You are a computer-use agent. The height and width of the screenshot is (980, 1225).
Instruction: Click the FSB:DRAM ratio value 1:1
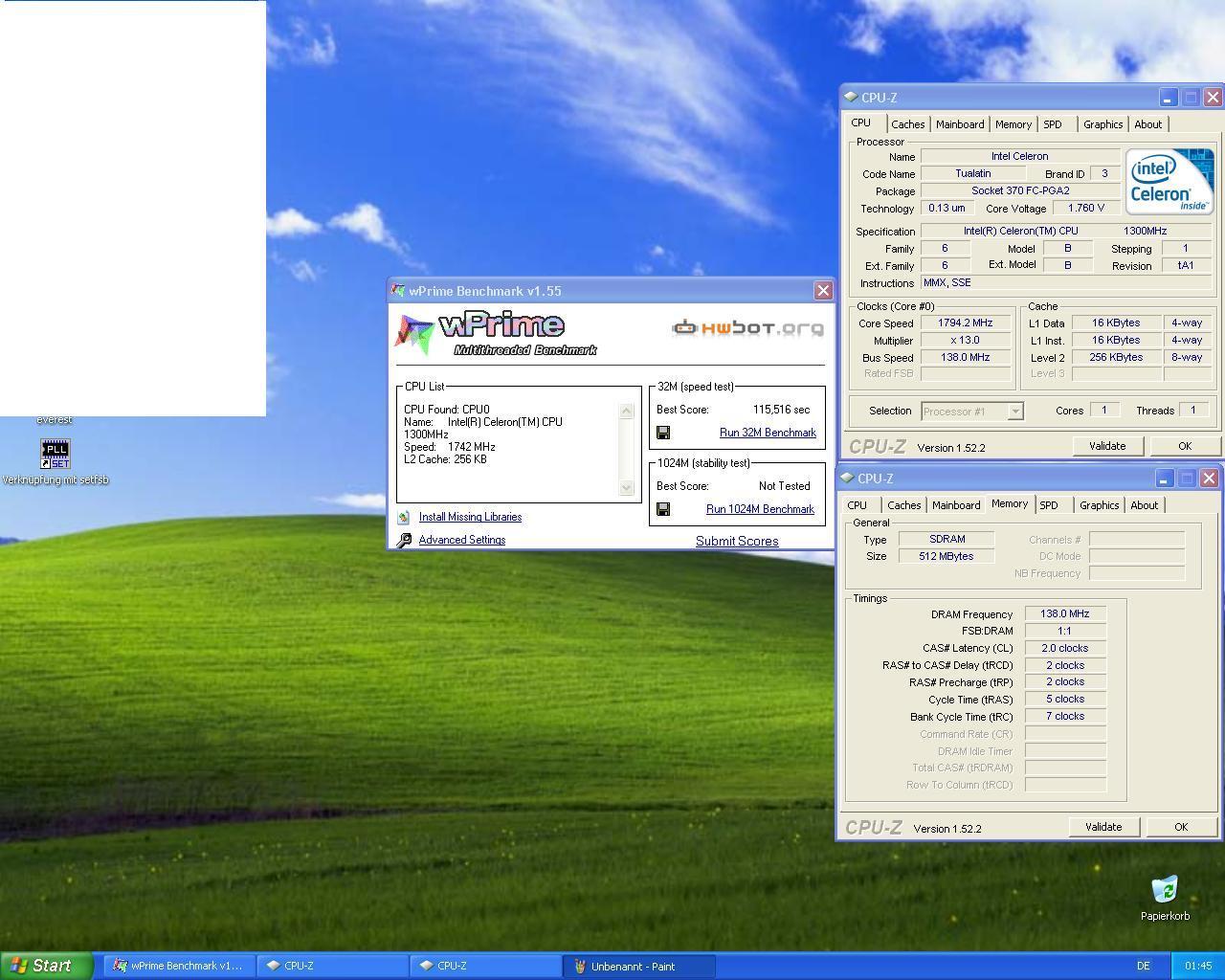point(1065,632)
